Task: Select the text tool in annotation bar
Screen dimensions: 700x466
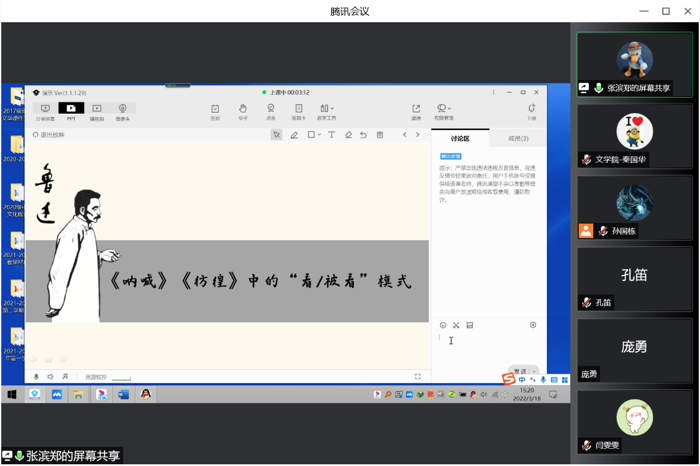Action: tap(332, 135)
